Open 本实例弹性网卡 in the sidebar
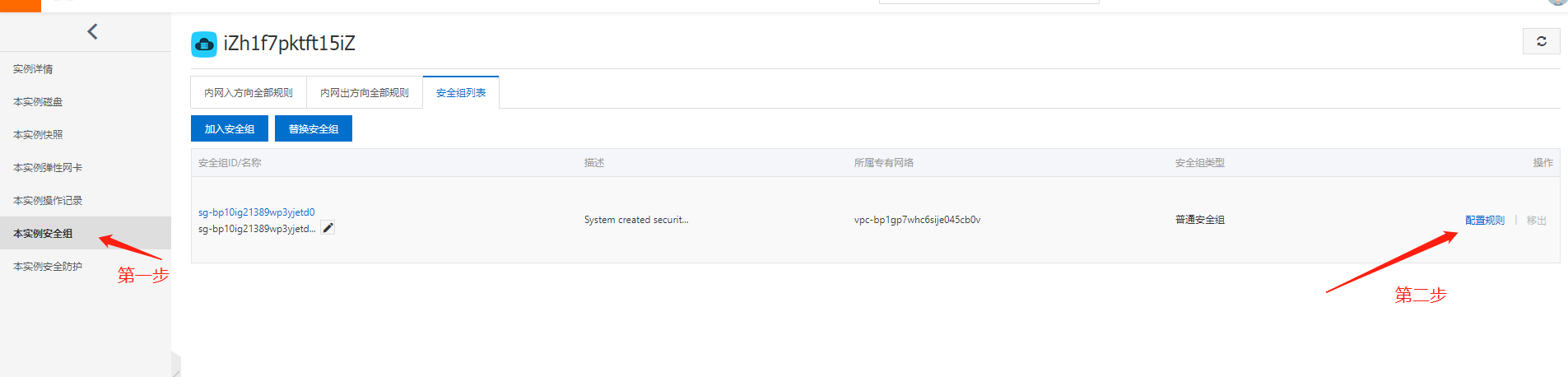1568x377 pixels. (x=48, y=168)
